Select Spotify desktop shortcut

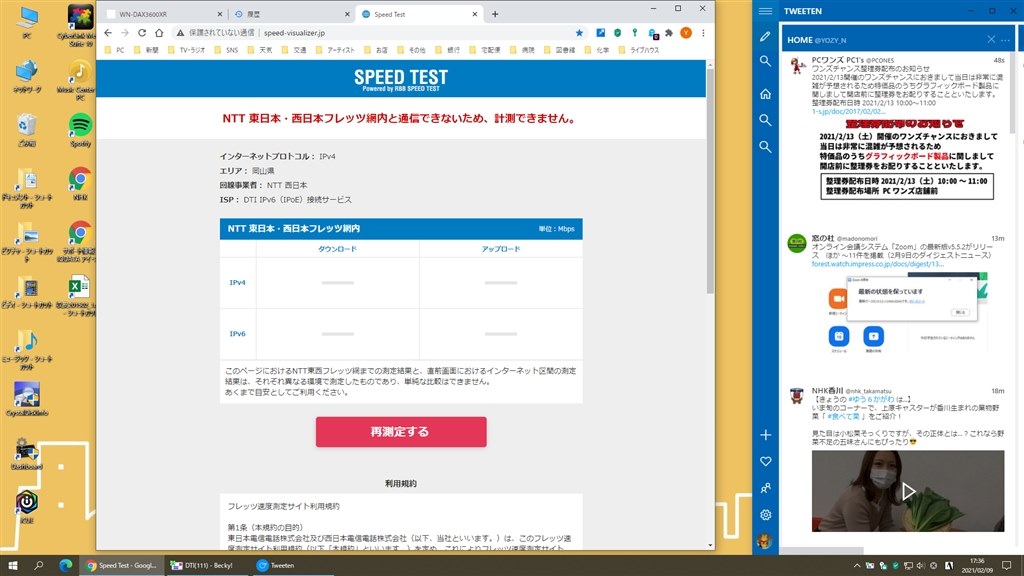coord(80,130)
